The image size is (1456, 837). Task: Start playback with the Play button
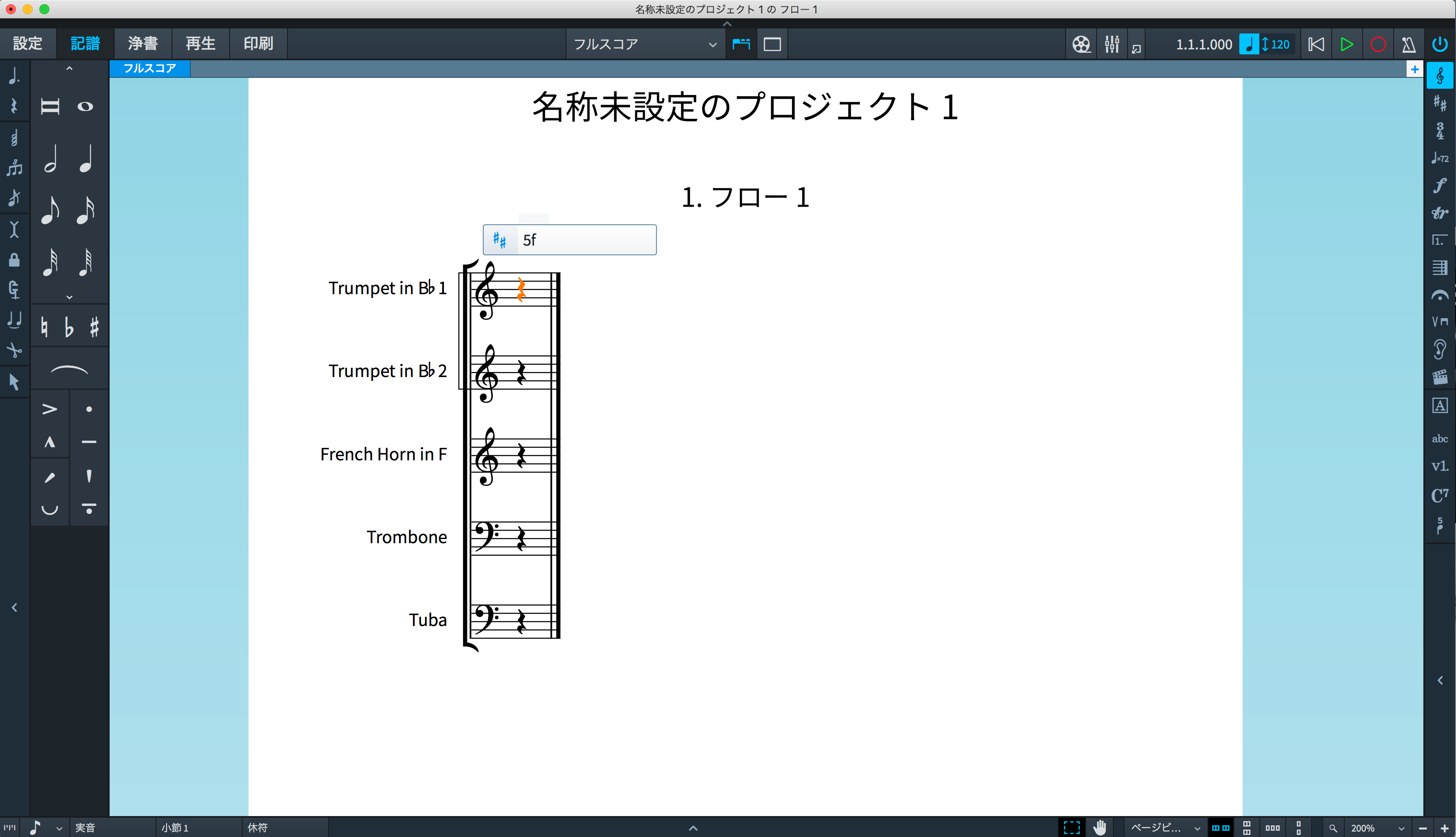point(1346,44)
